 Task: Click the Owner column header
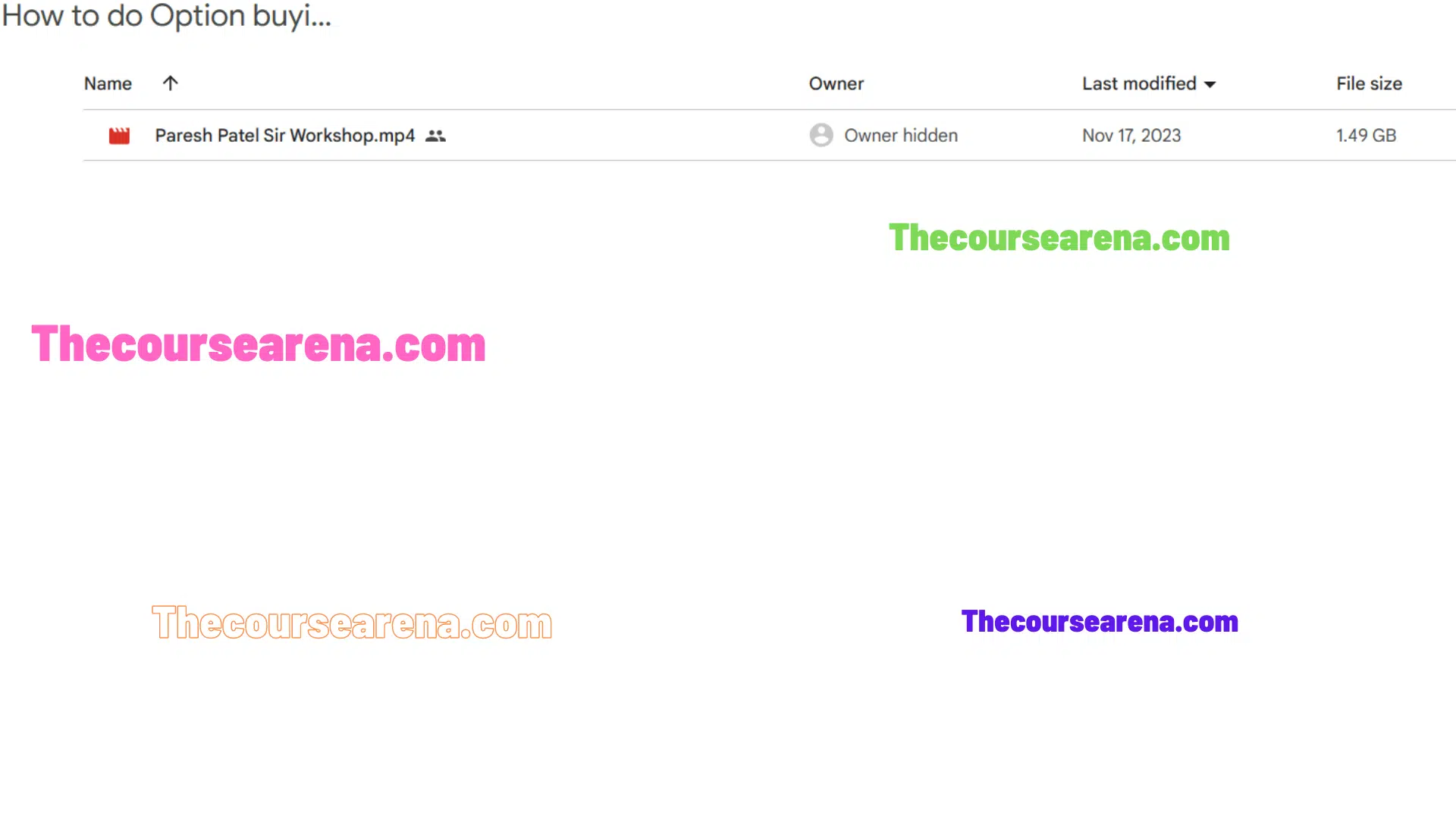[837, 84]
